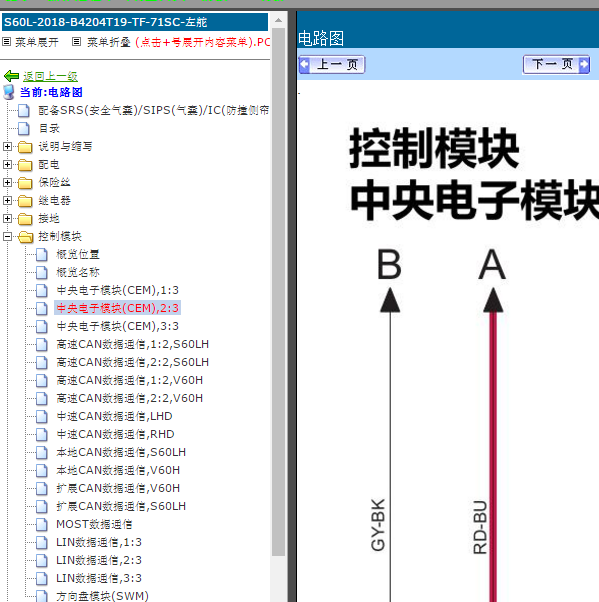Click the 当前:电路图 computer icon

point(9,93)
